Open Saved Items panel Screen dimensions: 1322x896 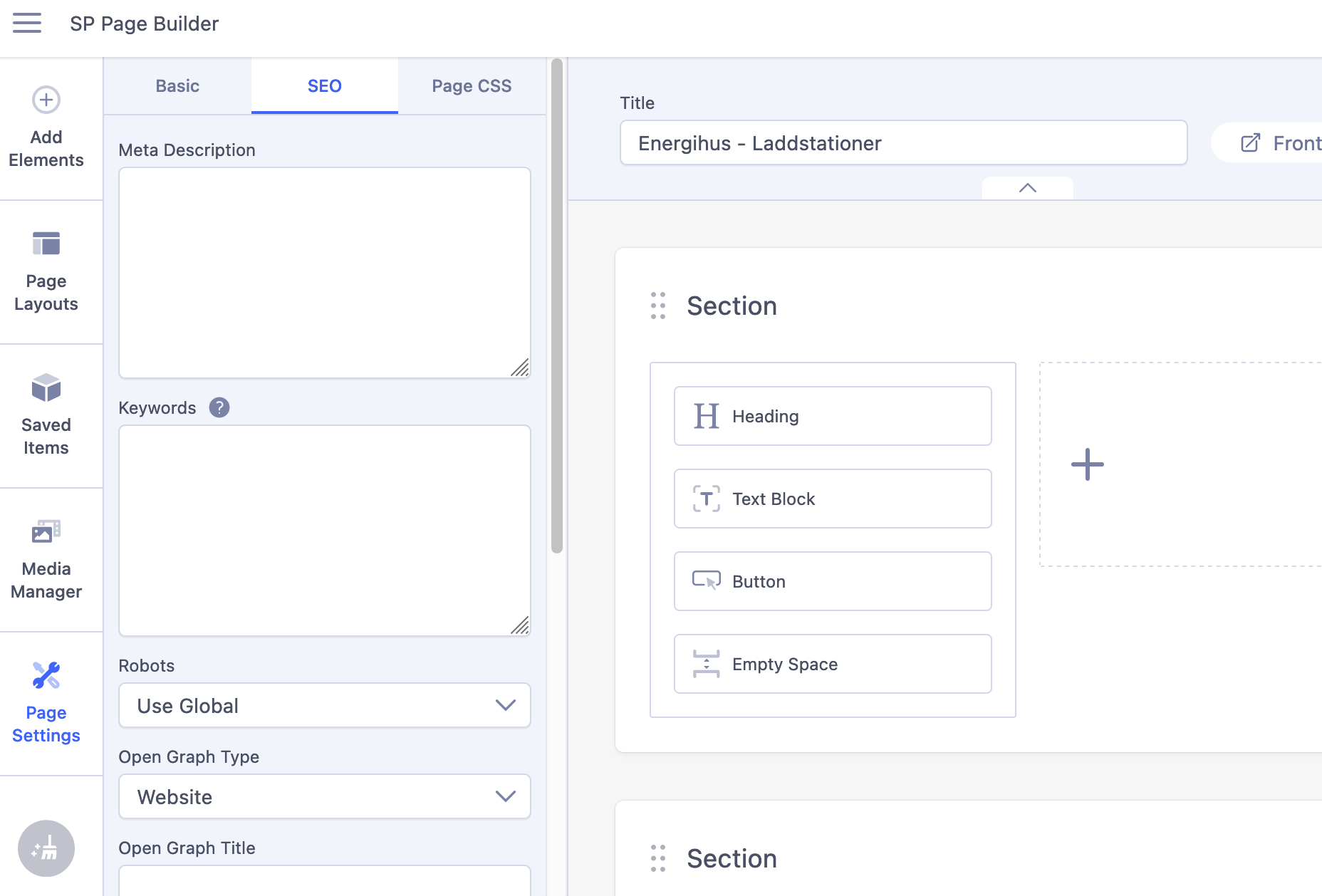(x=46, y=416)
